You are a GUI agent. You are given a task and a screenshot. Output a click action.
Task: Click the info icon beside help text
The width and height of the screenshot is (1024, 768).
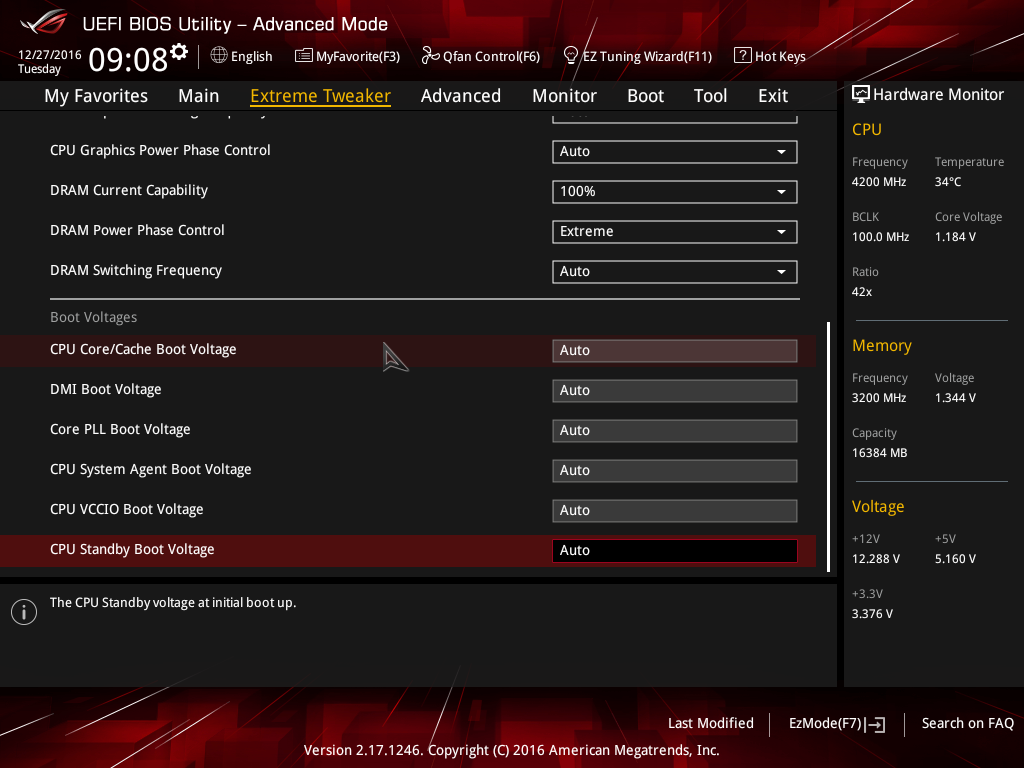[x=24, y=612]
